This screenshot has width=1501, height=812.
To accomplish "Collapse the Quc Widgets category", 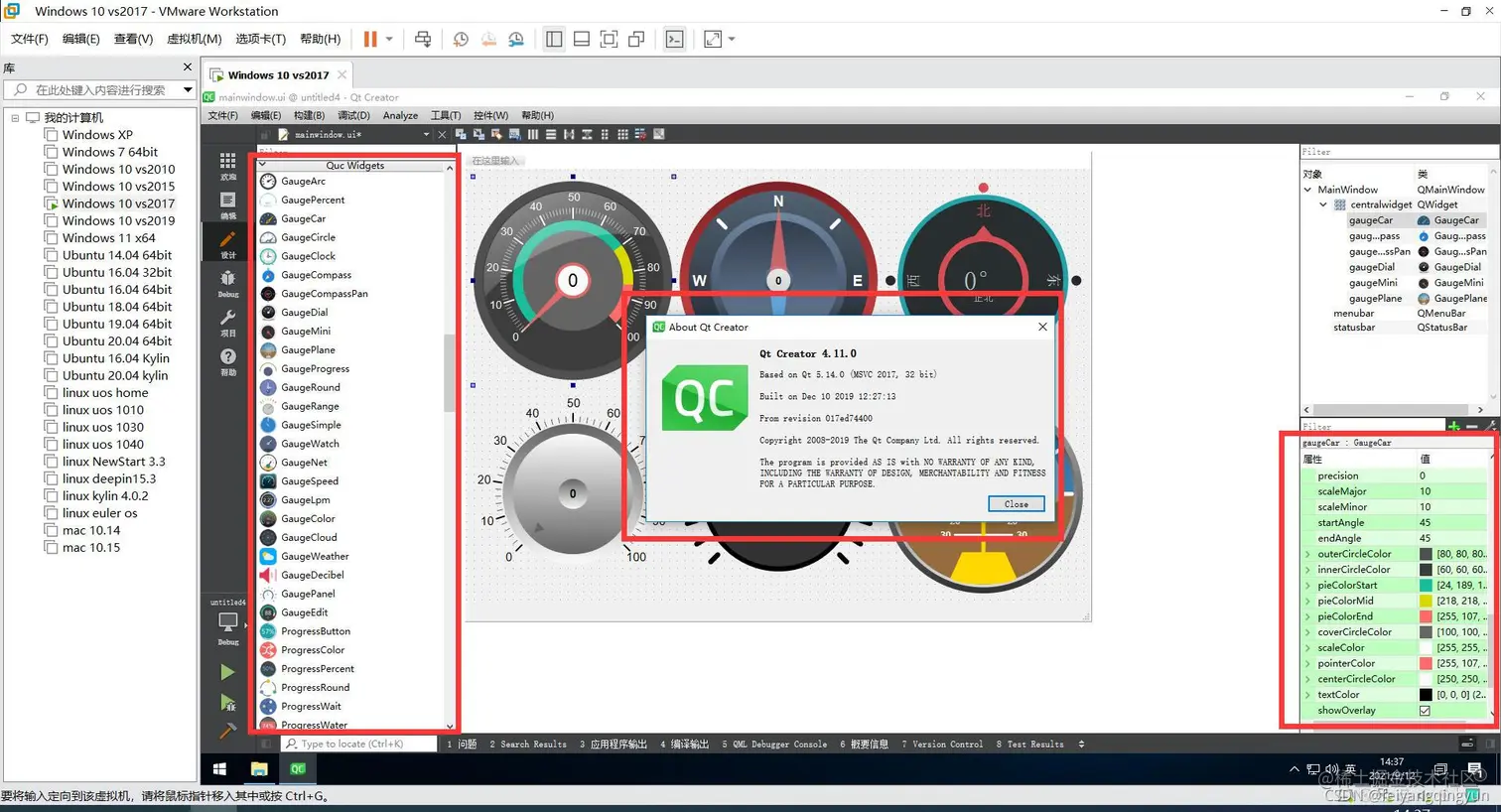I will click(263, 166).
